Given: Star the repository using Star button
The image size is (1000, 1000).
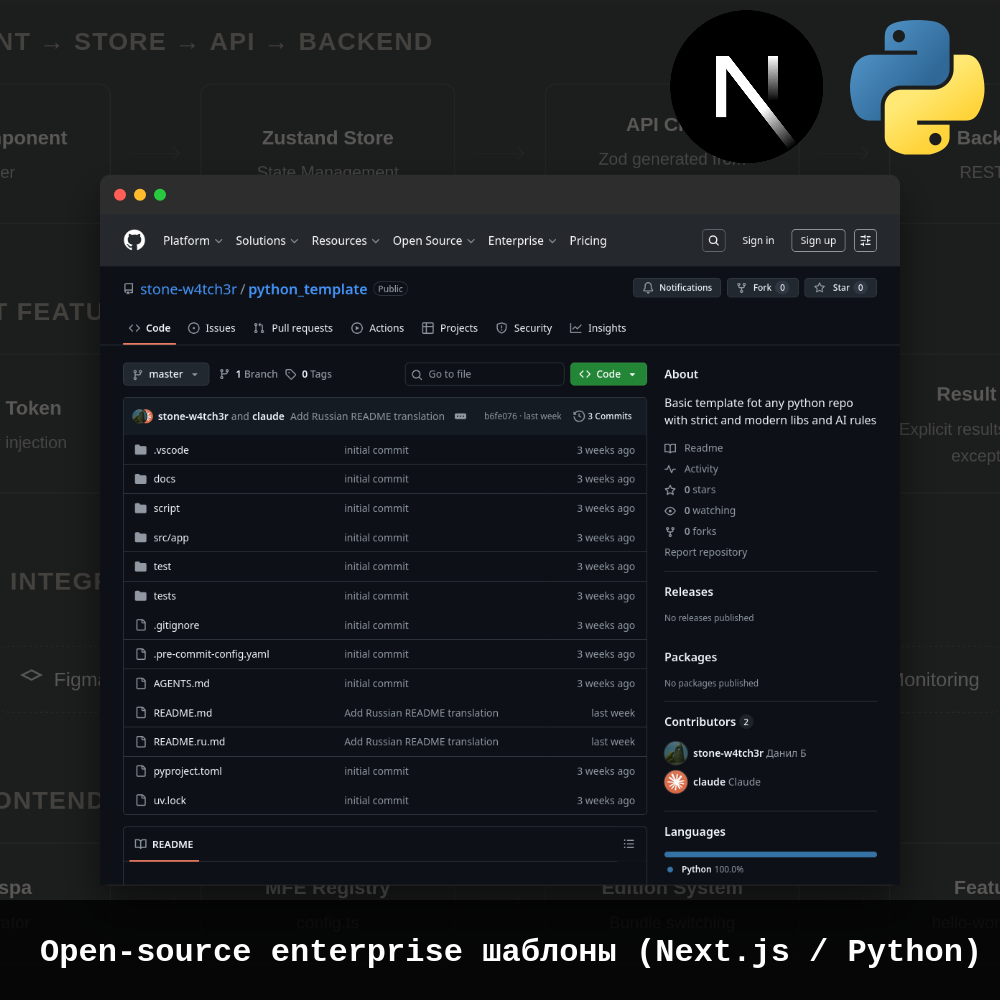Looking at the screenshot, I should 841,288.
